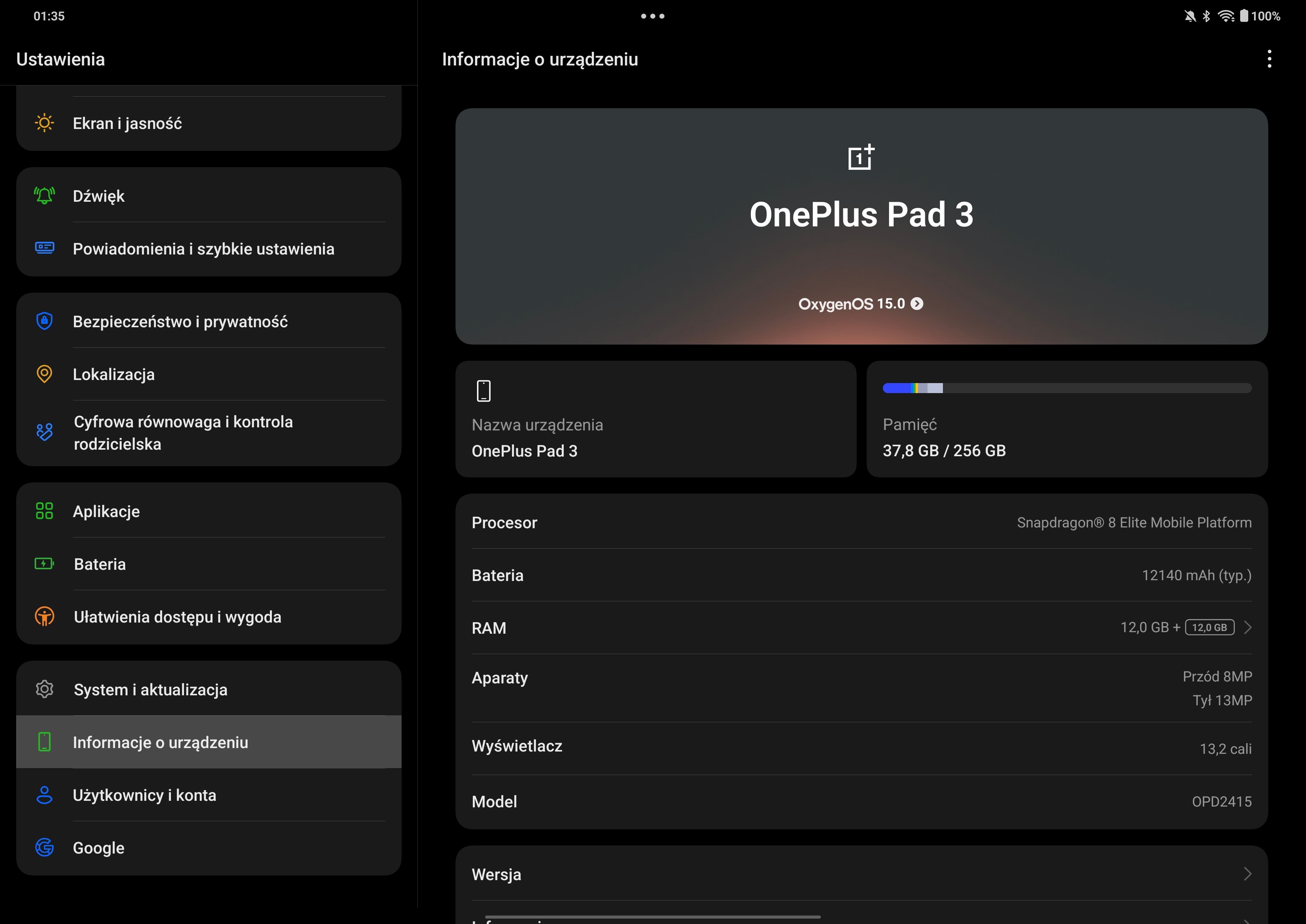Screen dimensions: 1306x924
Task: Click the shield icon for Bezpieczeństwo i prywatność
Action: pyautogui.click(x=44, y=321)
